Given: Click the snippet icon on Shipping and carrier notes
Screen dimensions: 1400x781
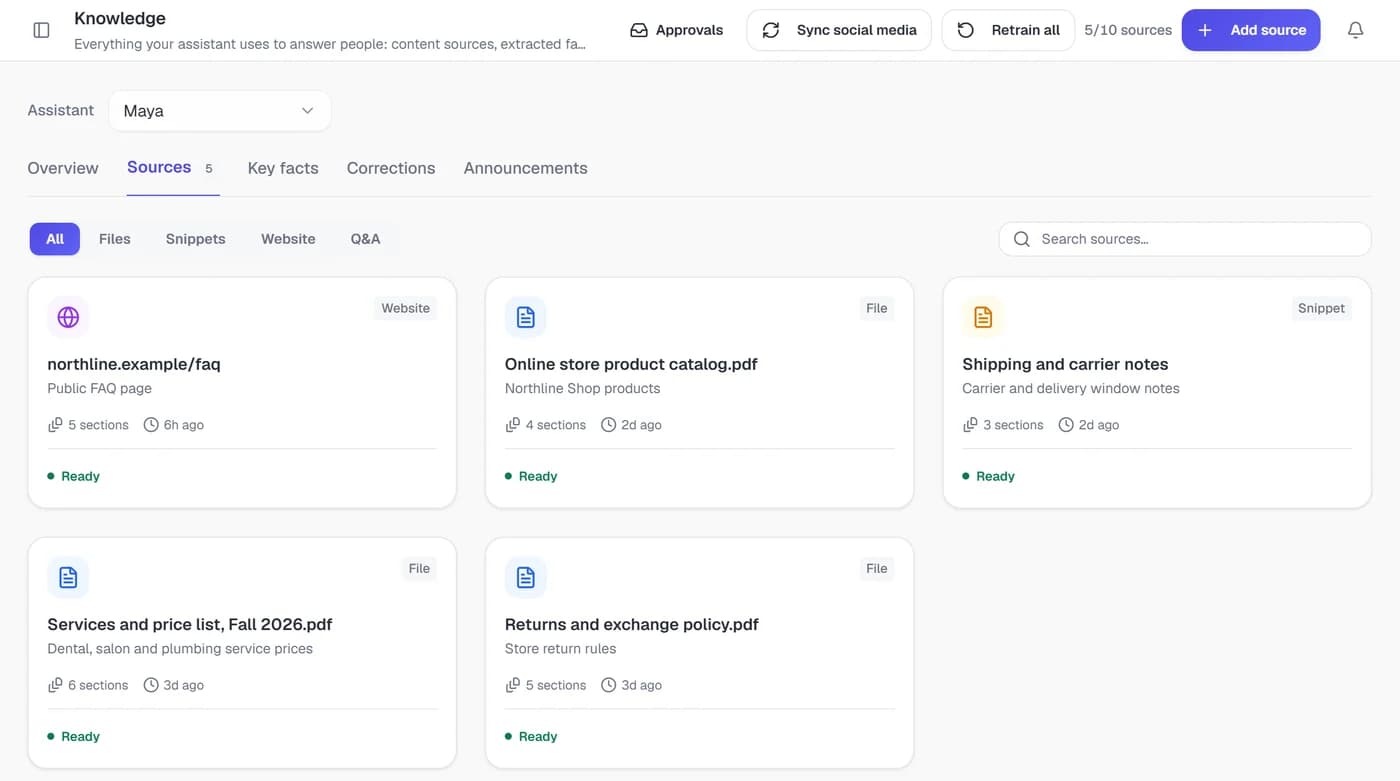Looking at the screenshot, I should (983, 317).
